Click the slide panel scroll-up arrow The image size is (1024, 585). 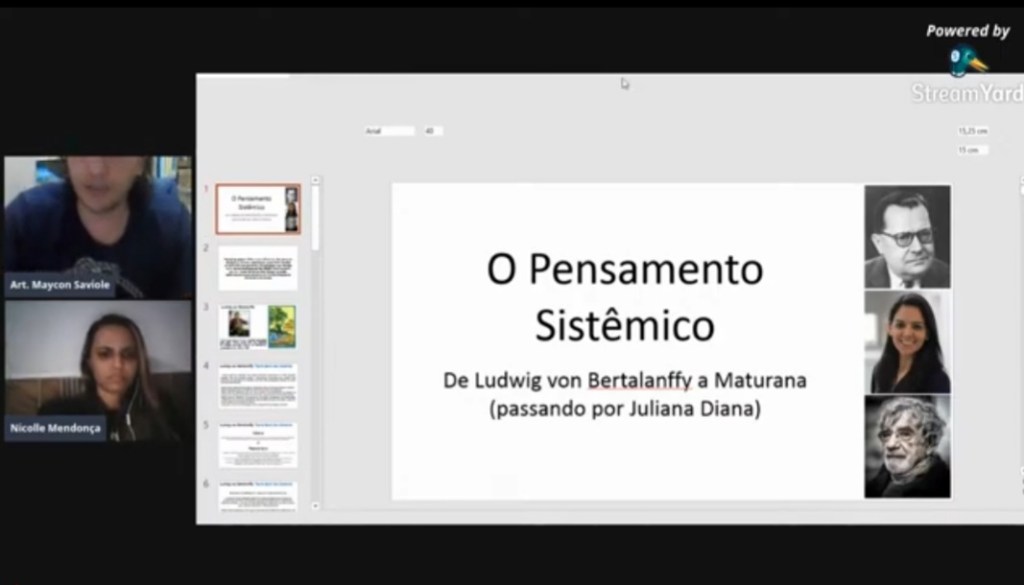click(316, 181)
